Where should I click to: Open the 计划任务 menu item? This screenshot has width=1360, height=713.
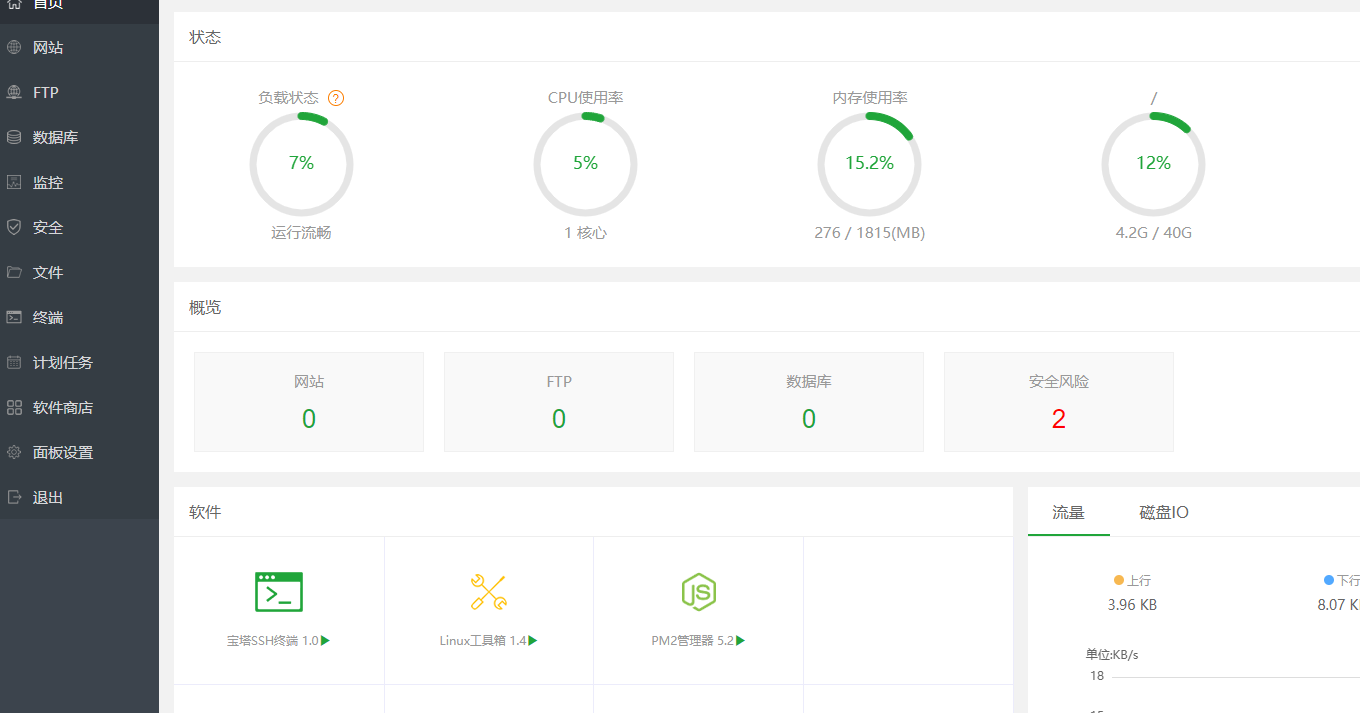point(79,362)
